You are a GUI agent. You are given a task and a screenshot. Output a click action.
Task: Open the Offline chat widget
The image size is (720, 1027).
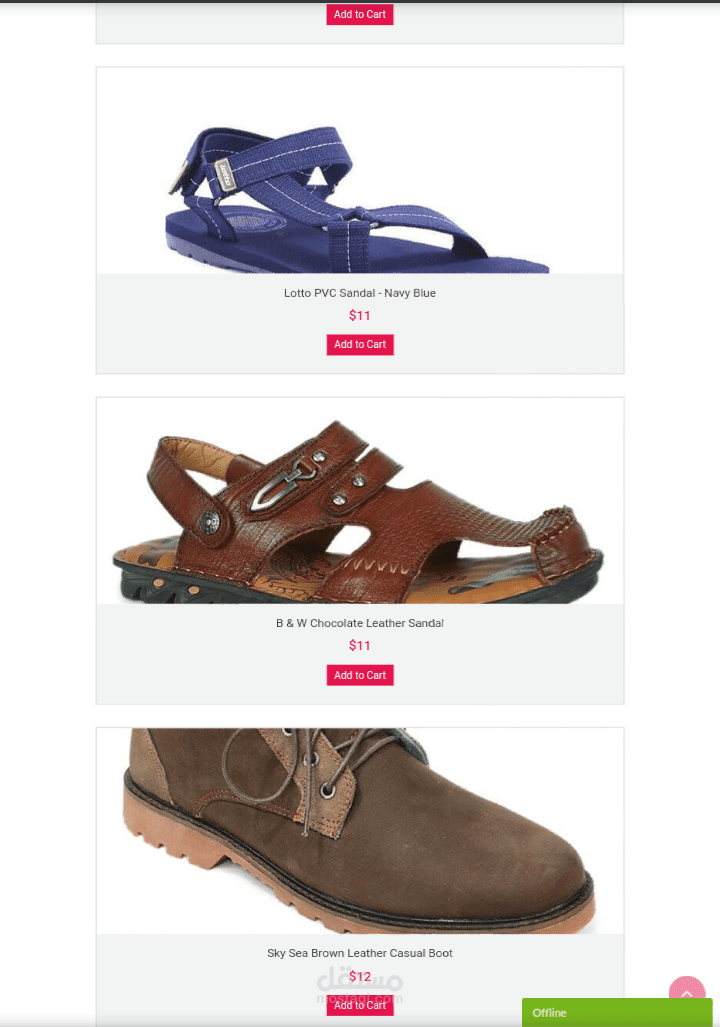point(616,1012)
